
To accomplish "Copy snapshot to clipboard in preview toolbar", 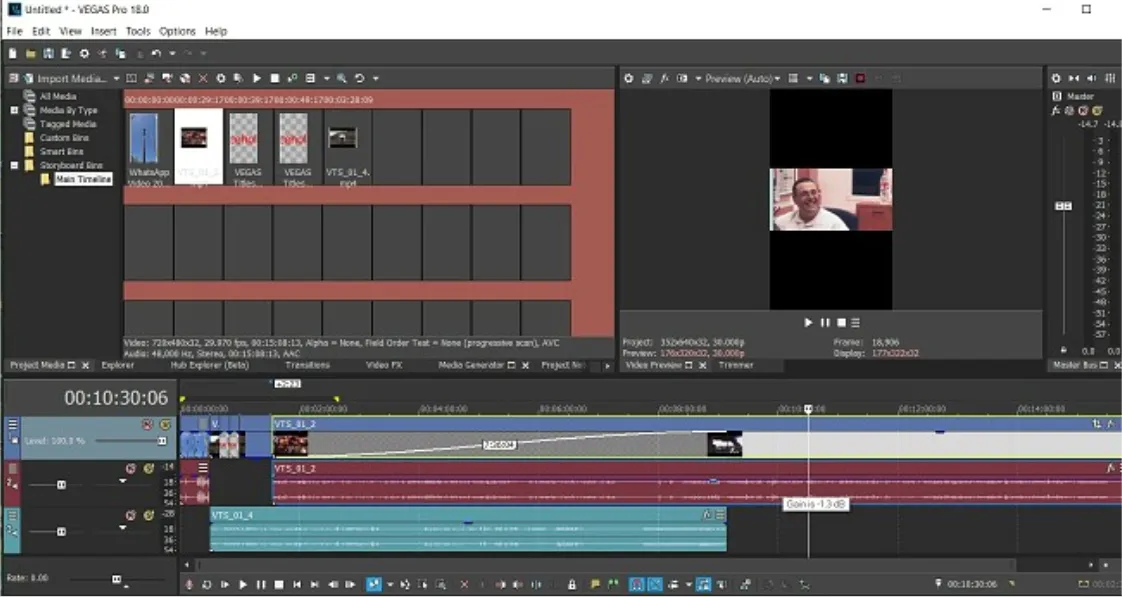I will 825,78.
